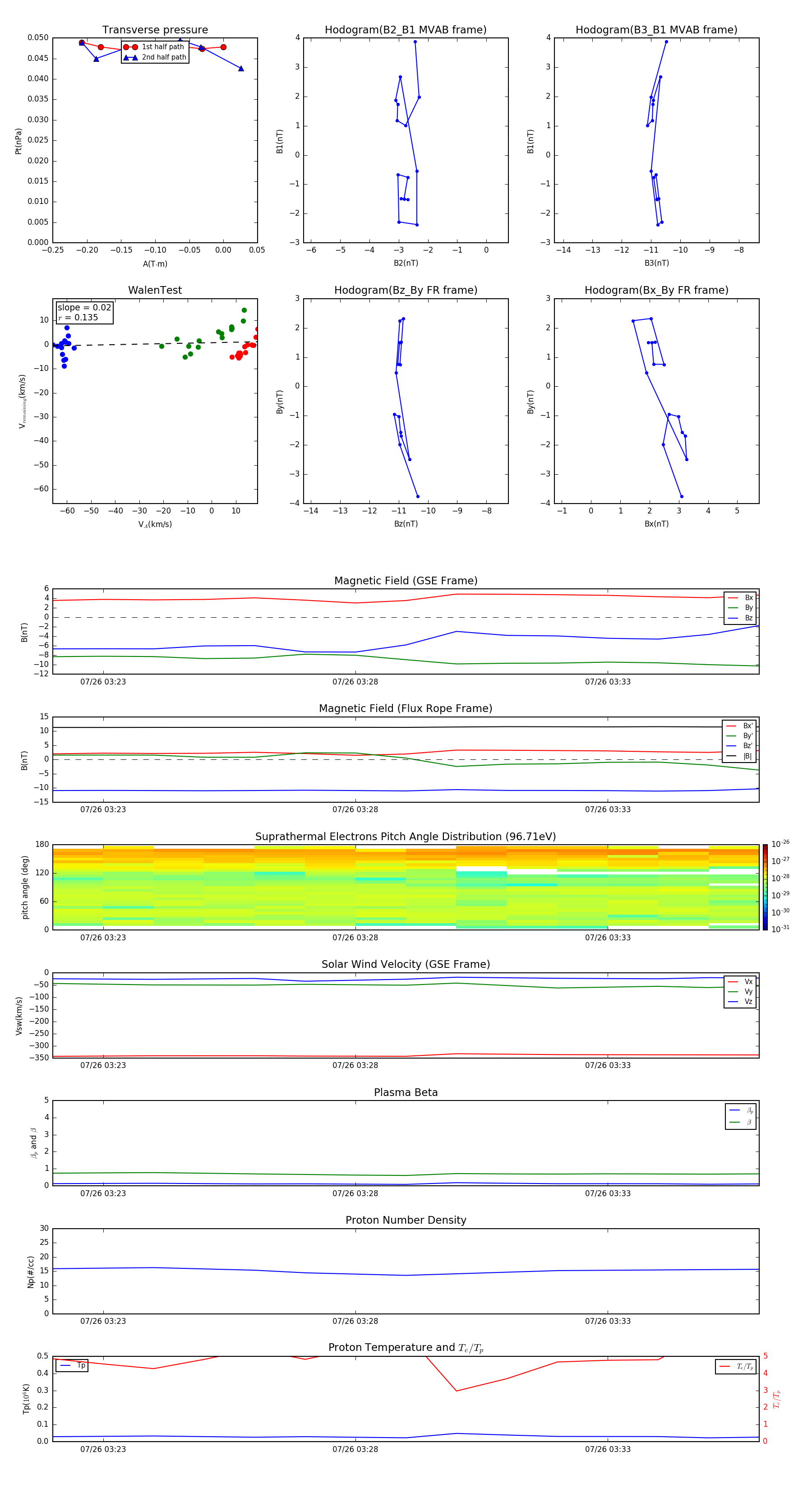The image size is (812, 1489).
Task: Click the "Hodogram(Bx_By FR frame)" title
Action: coord(656,290)
